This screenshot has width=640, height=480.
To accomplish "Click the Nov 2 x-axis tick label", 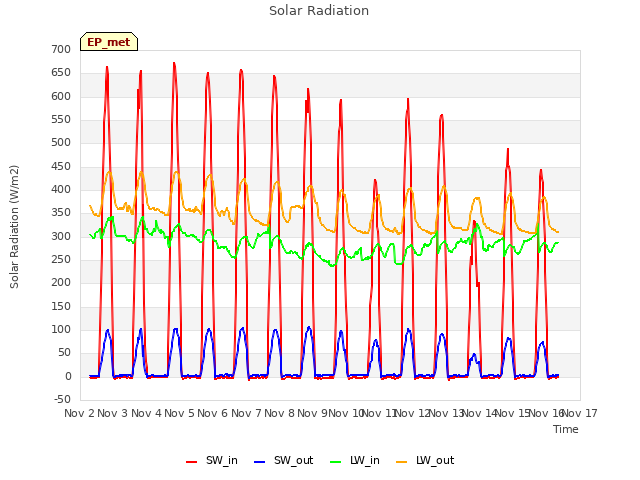I will (x=79, y=413).
